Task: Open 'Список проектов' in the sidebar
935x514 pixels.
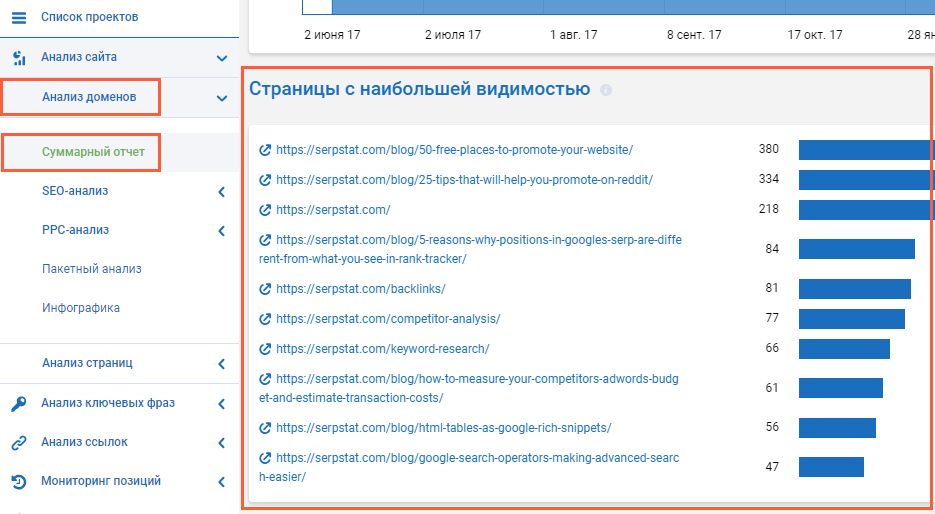Action: tap(89, 17)
